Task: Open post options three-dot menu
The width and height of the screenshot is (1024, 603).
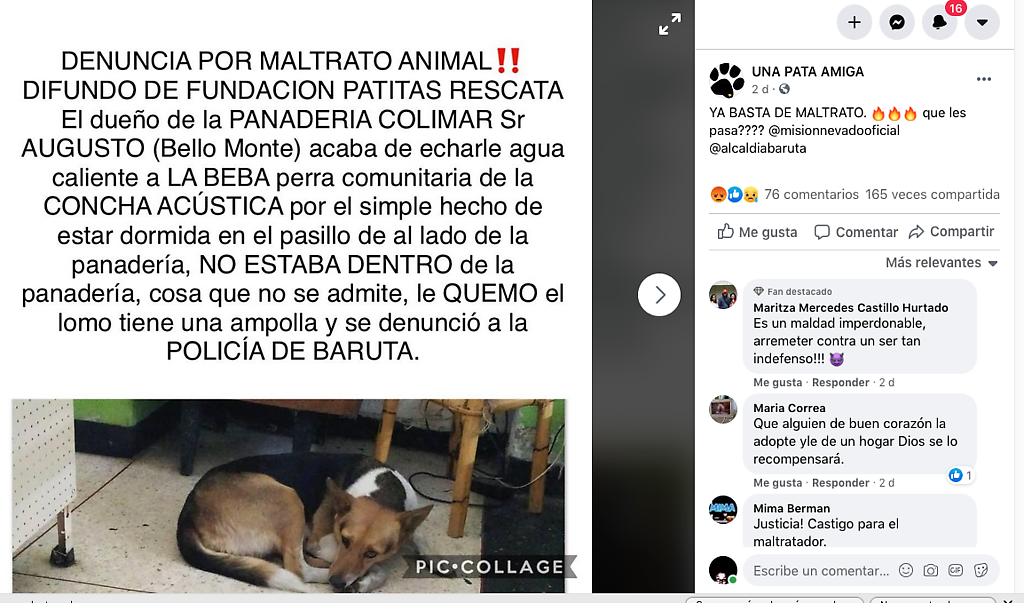Action: (984, 79)
